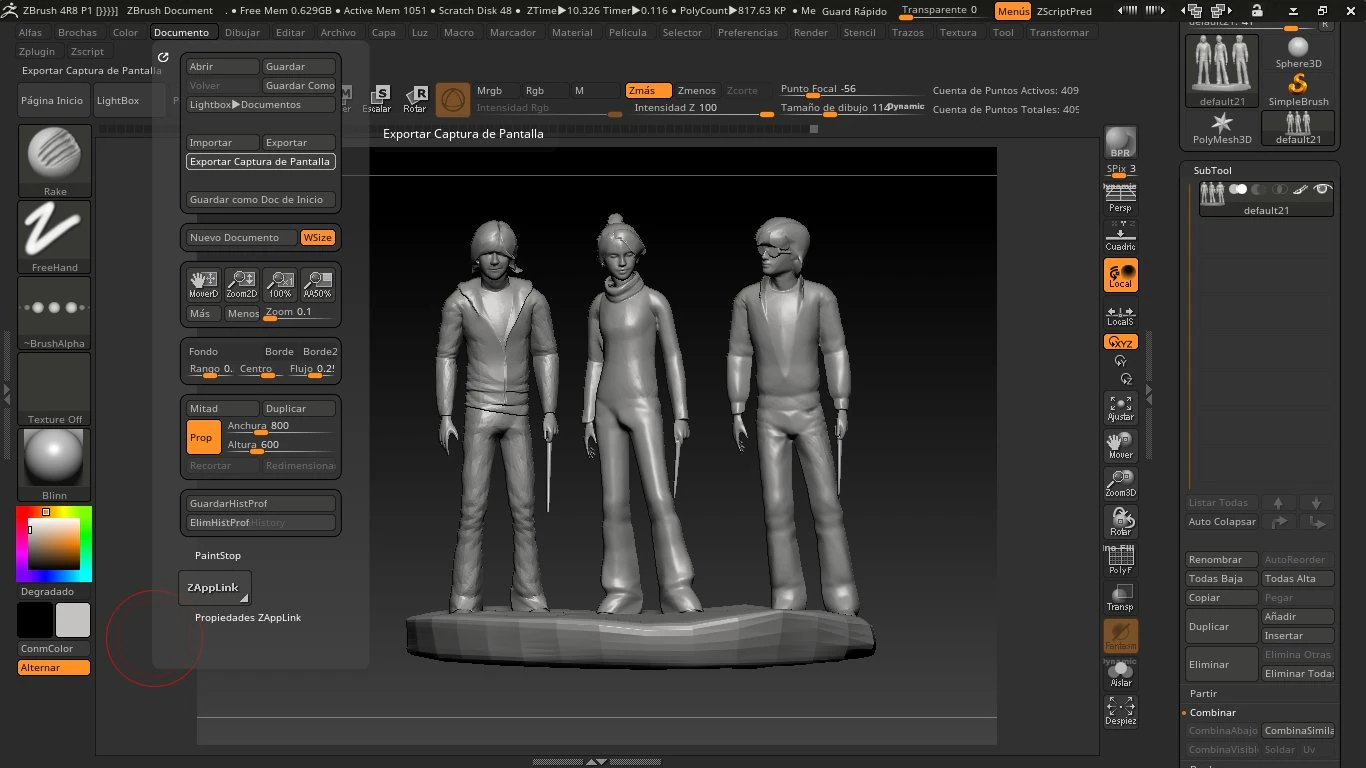Click the Zoom2D icon

pyautogui.click(x=241, y=284)
